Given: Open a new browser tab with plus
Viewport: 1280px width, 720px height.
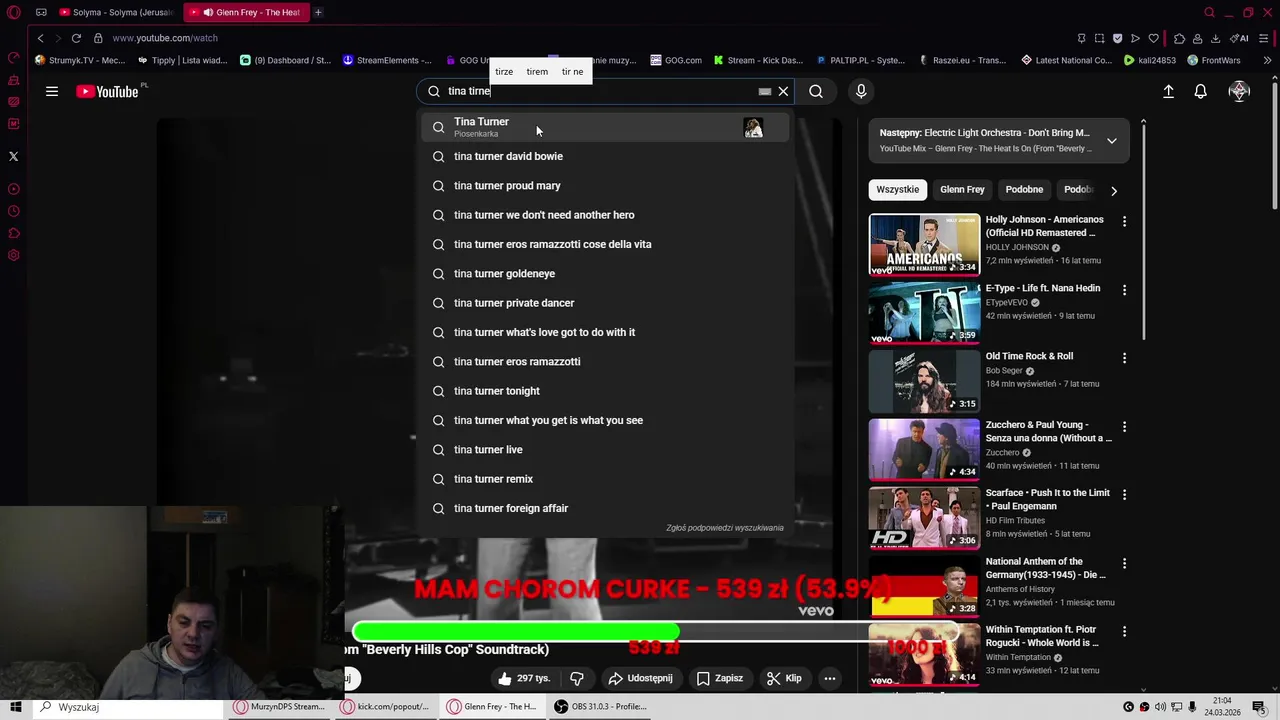Looking at the screenshot, I should 318,12.
